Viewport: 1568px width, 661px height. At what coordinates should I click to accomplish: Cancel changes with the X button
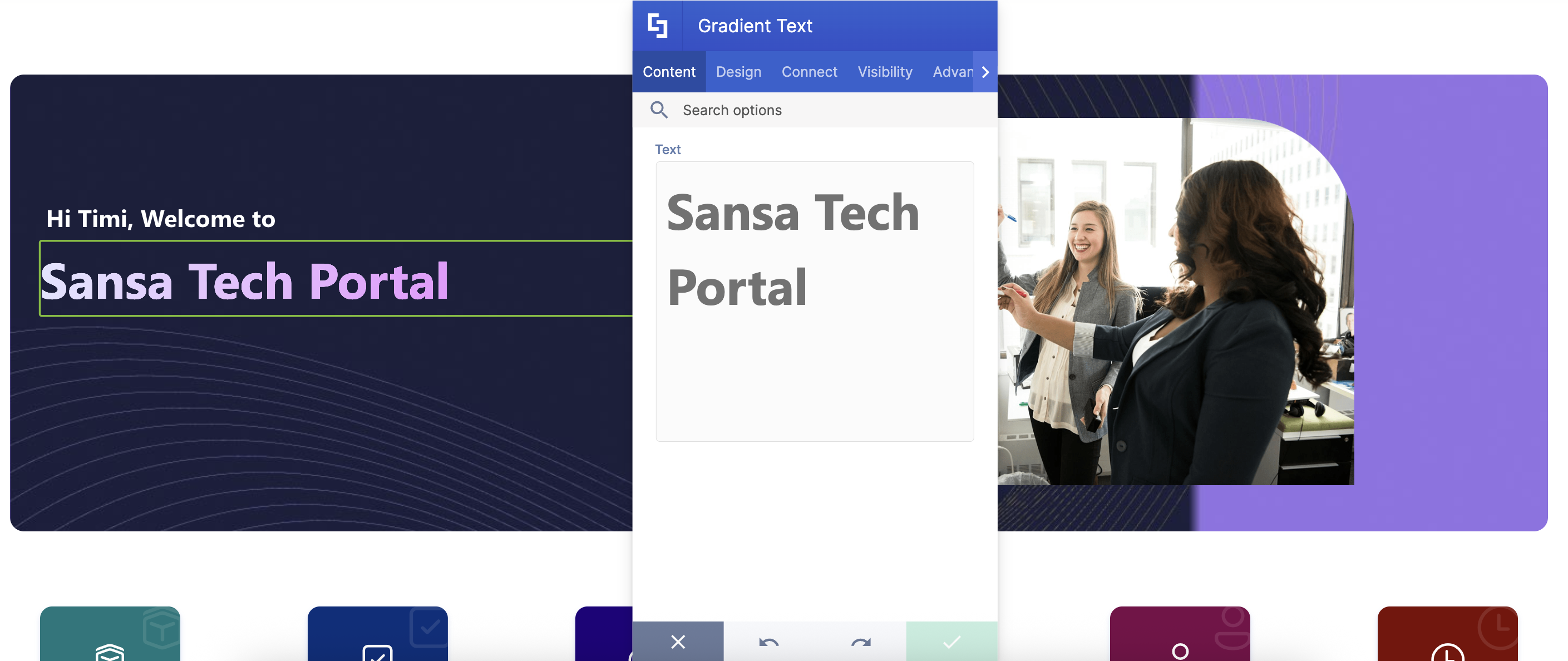point(678,641)
